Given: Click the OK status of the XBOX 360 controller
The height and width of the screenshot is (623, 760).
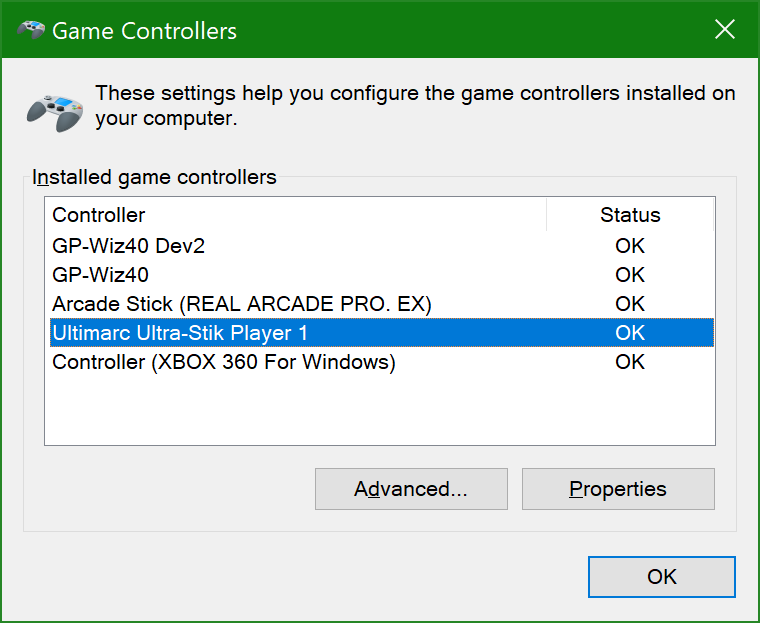Looking at the screenshot, I should click(x=630, y=362).
